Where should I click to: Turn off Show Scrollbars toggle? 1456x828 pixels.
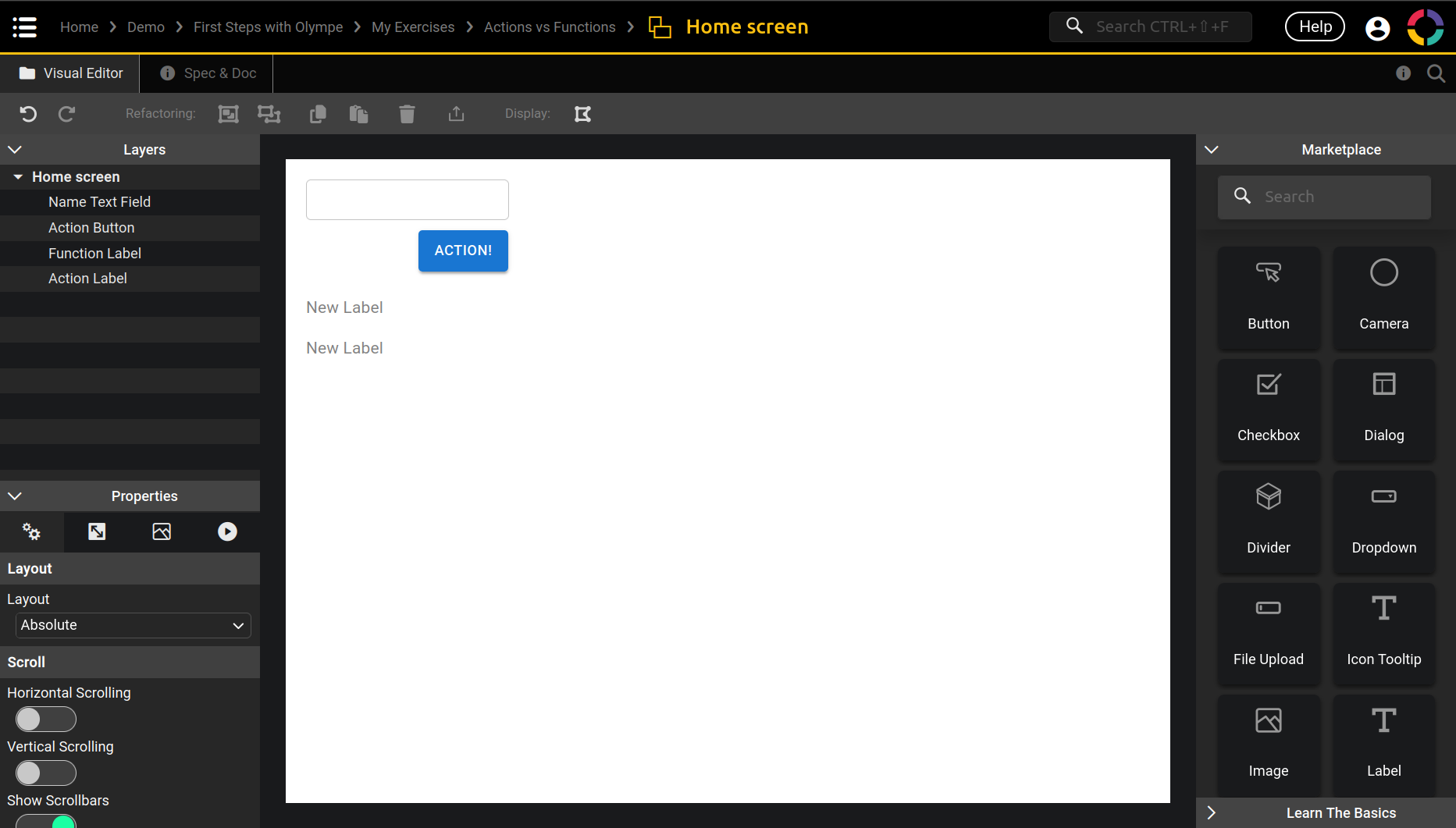tap(46, 821)
